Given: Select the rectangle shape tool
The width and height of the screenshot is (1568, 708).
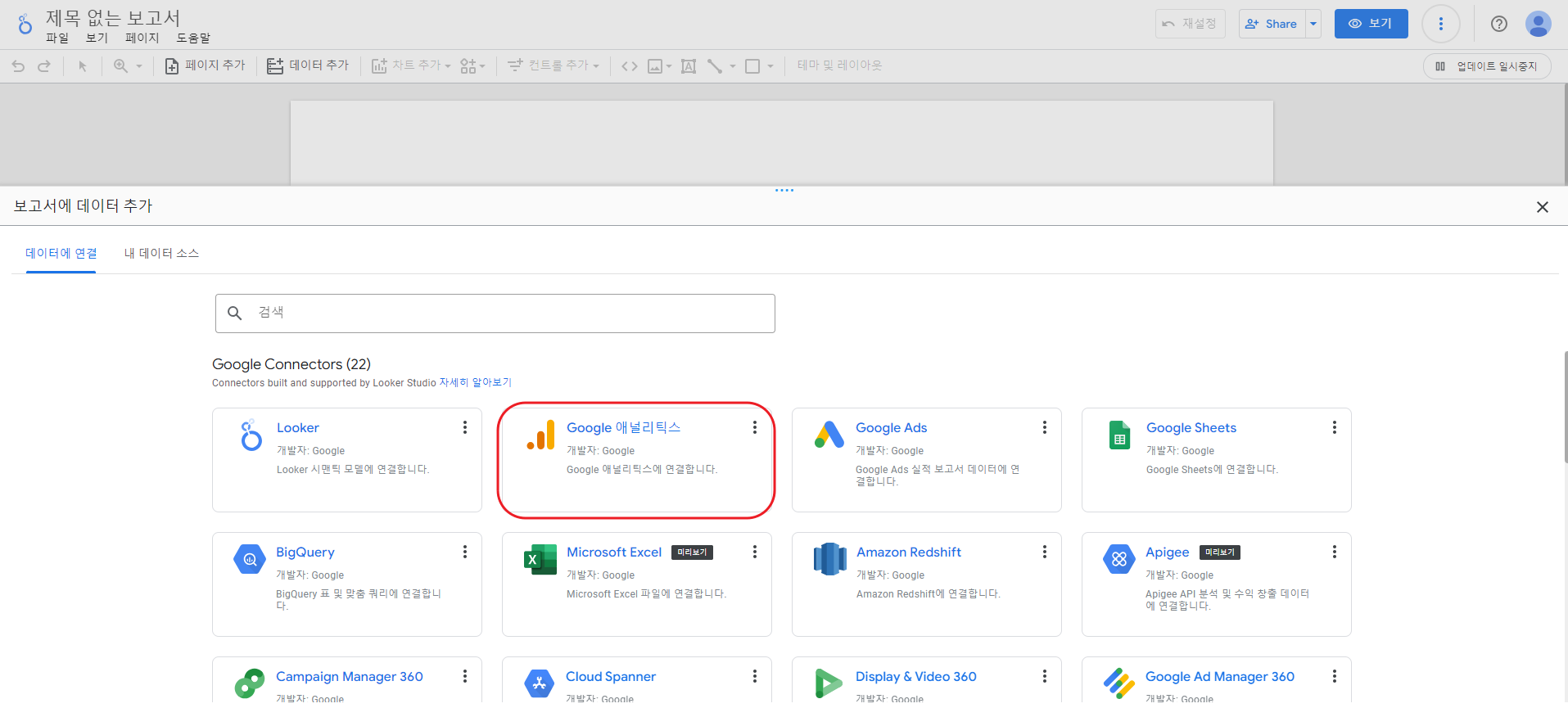Looking at the screenshot, I should [752, 66].
